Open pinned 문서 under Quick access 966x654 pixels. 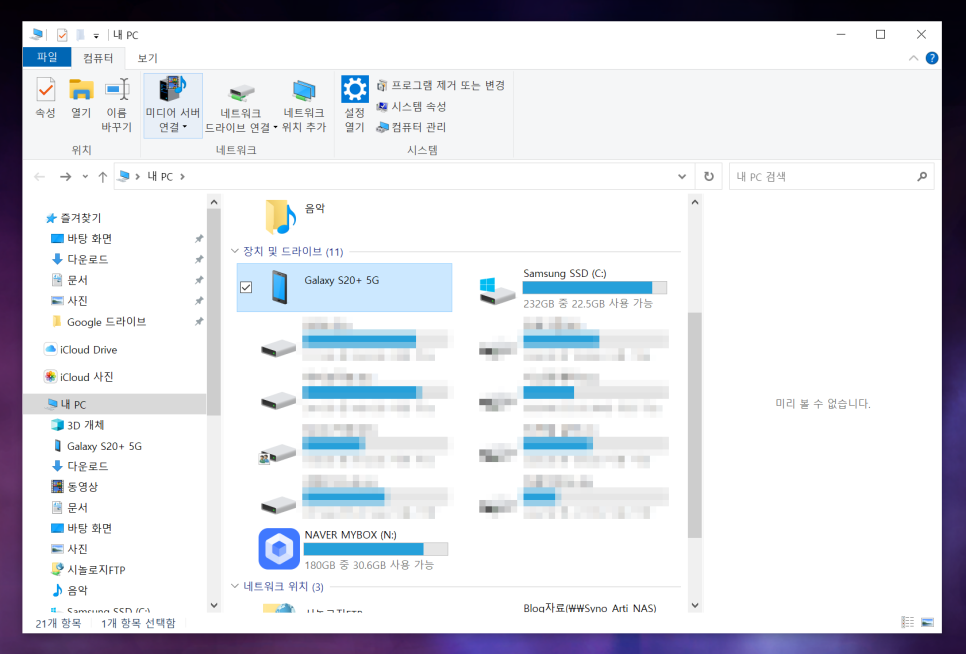69,280
